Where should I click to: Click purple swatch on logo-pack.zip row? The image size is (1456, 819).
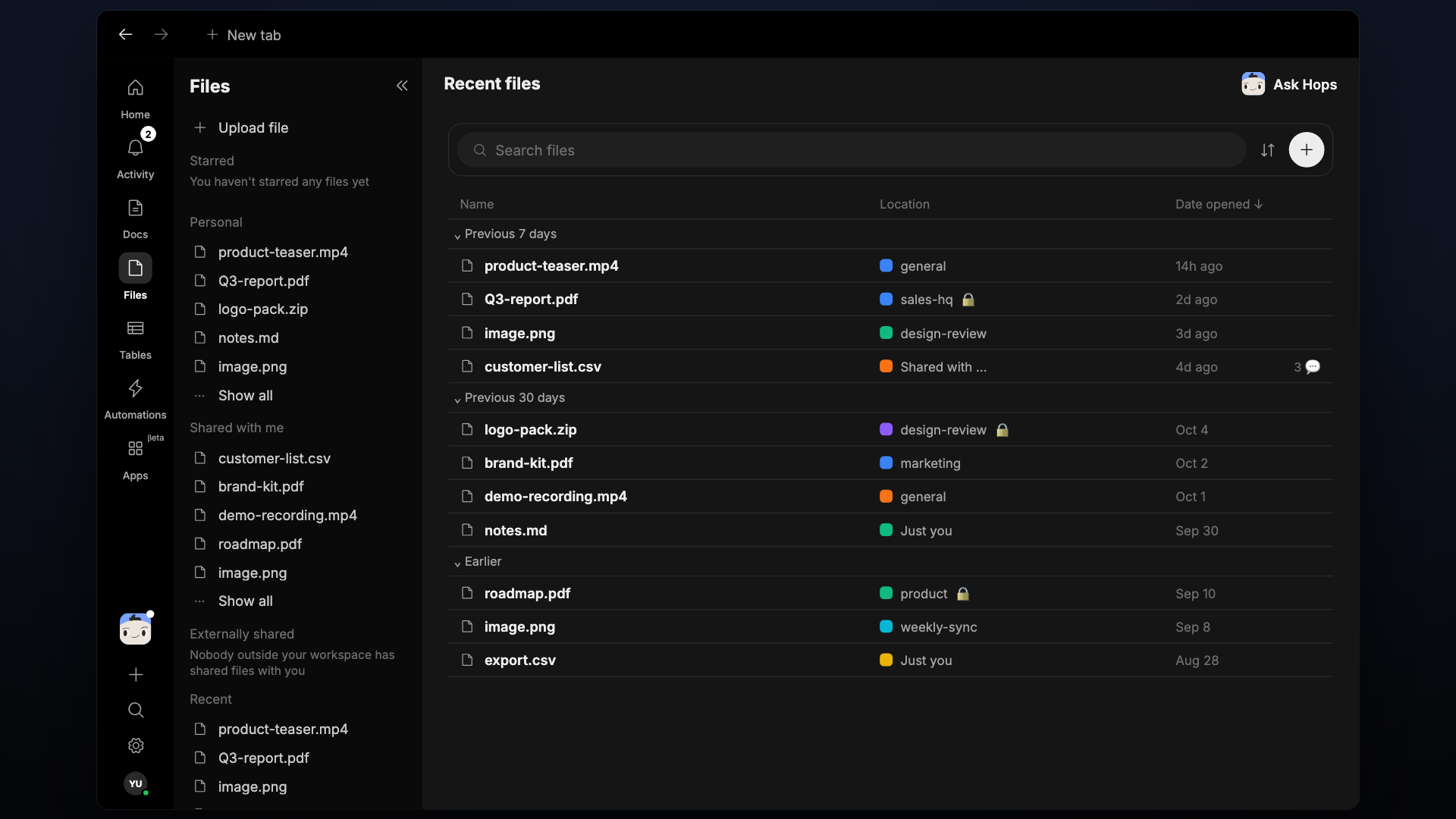pos(886,429)
